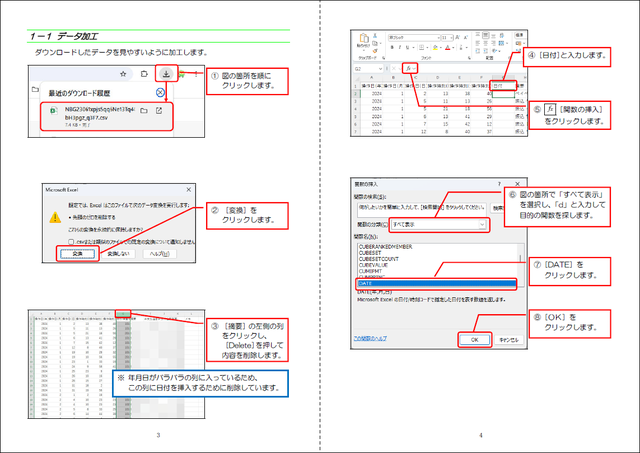640x453 pixels.
Task: Click the Copy icon in clipboard group
Action: coord(375,43)
